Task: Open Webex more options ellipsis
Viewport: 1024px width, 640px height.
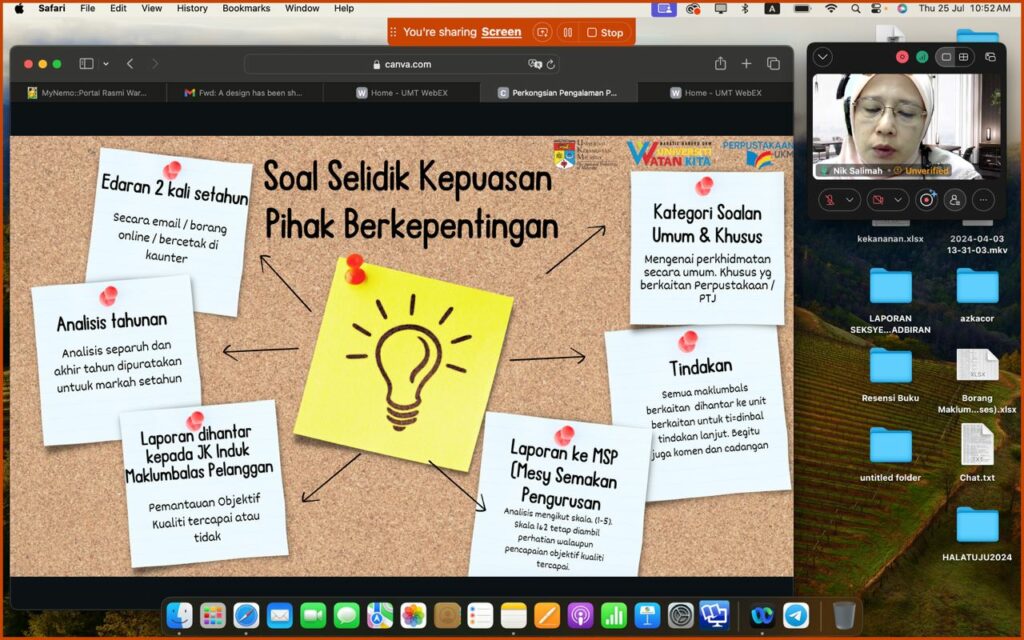Action: (x=984, y=200)
